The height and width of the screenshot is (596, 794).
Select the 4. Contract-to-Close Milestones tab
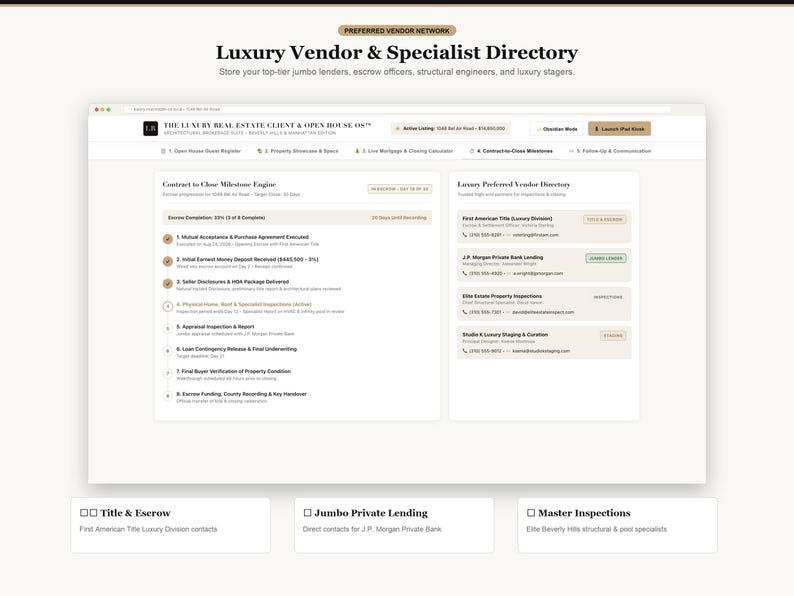tap(511, 151)
